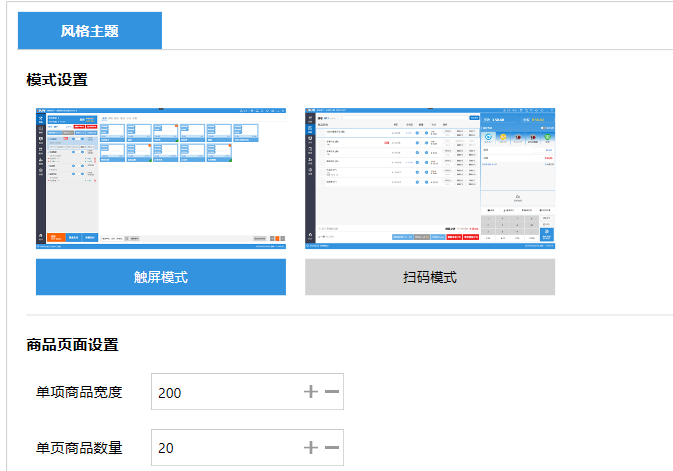Increase the 单项商品宽度 value with plus icon
Viewport: 673px width, 471px height.
click(311, 392)
